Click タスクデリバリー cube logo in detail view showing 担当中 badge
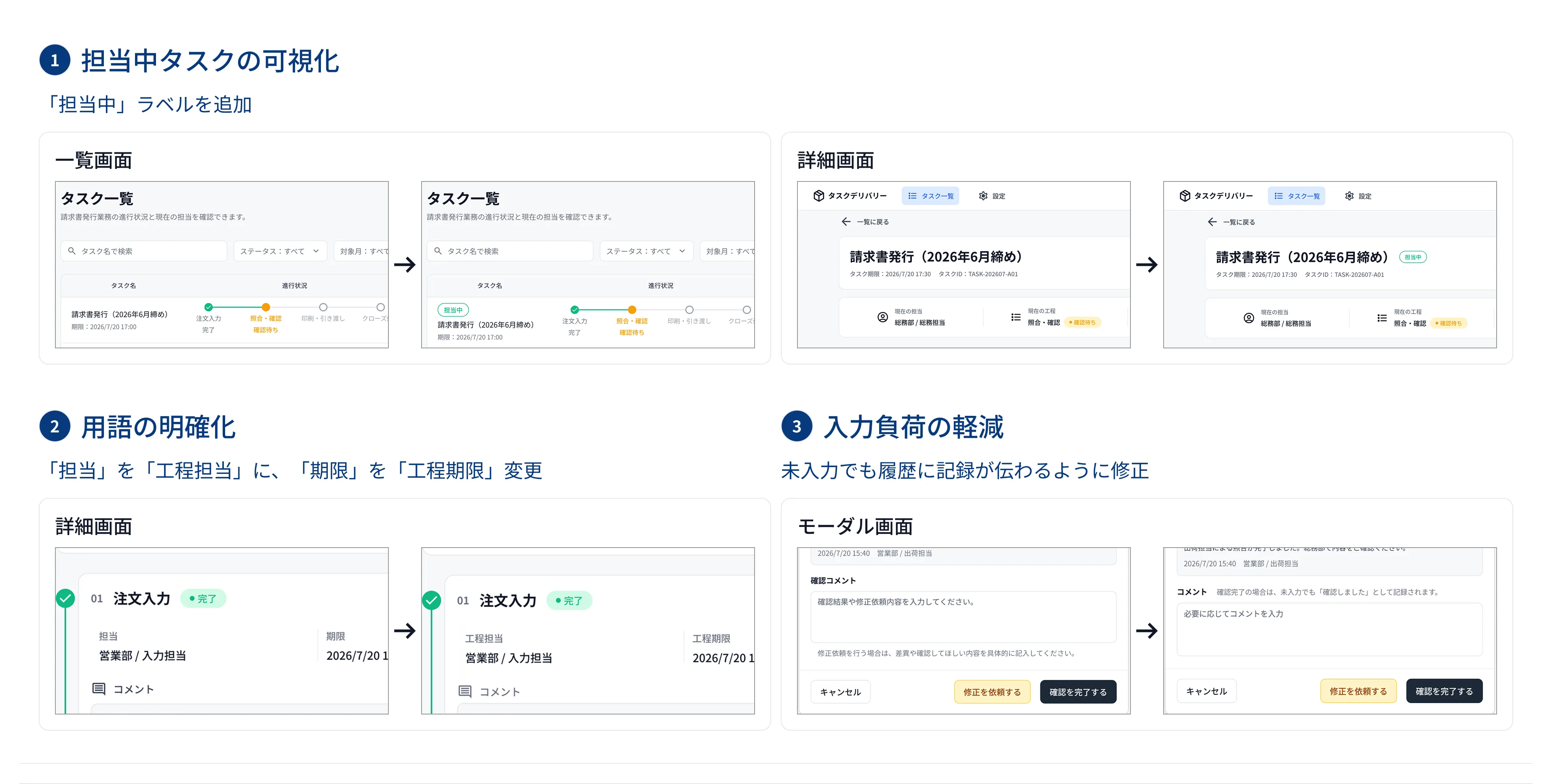1552x784 pixels. 1185,196
